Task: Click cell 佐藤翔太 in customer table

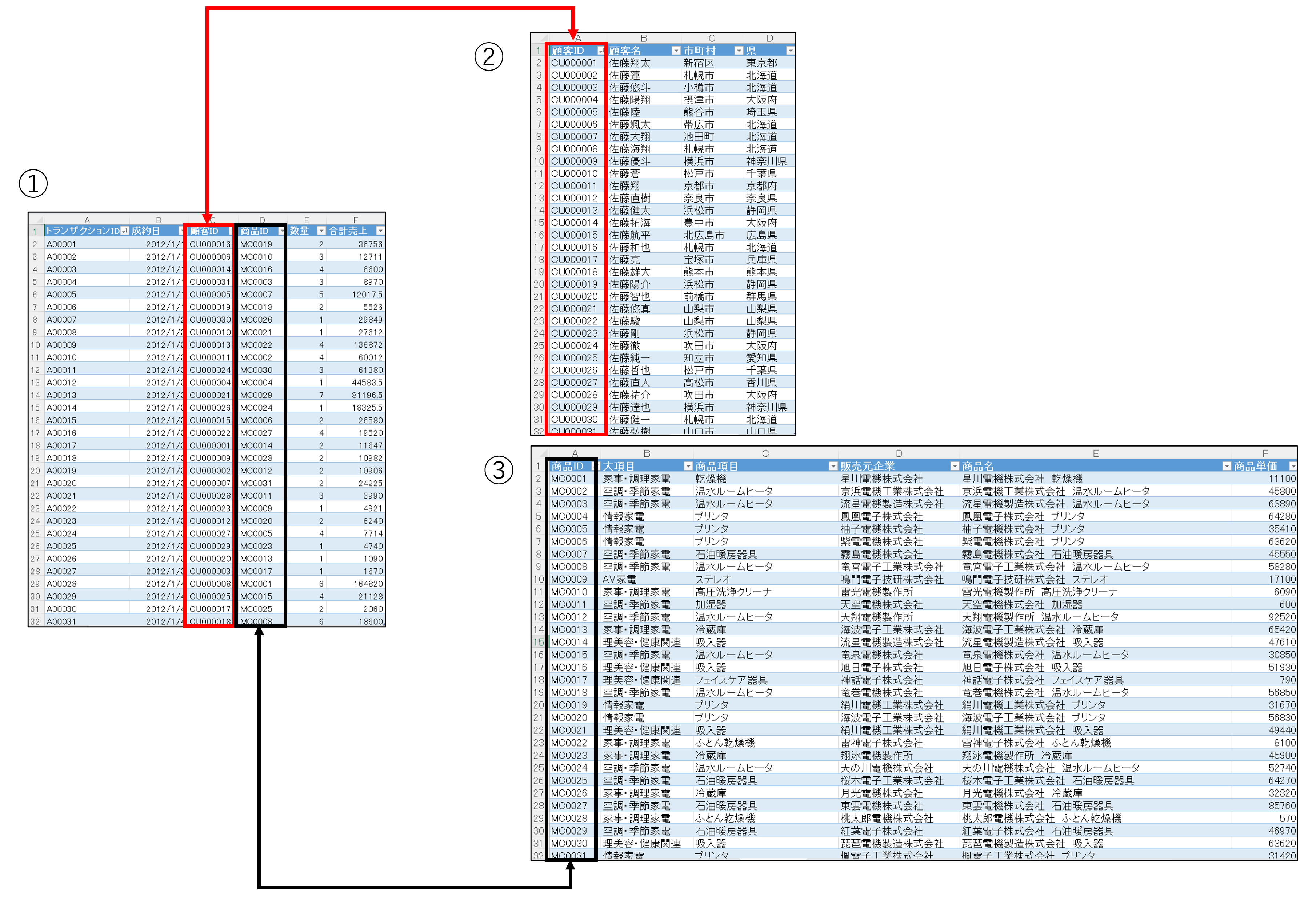Action: [630, 63]
